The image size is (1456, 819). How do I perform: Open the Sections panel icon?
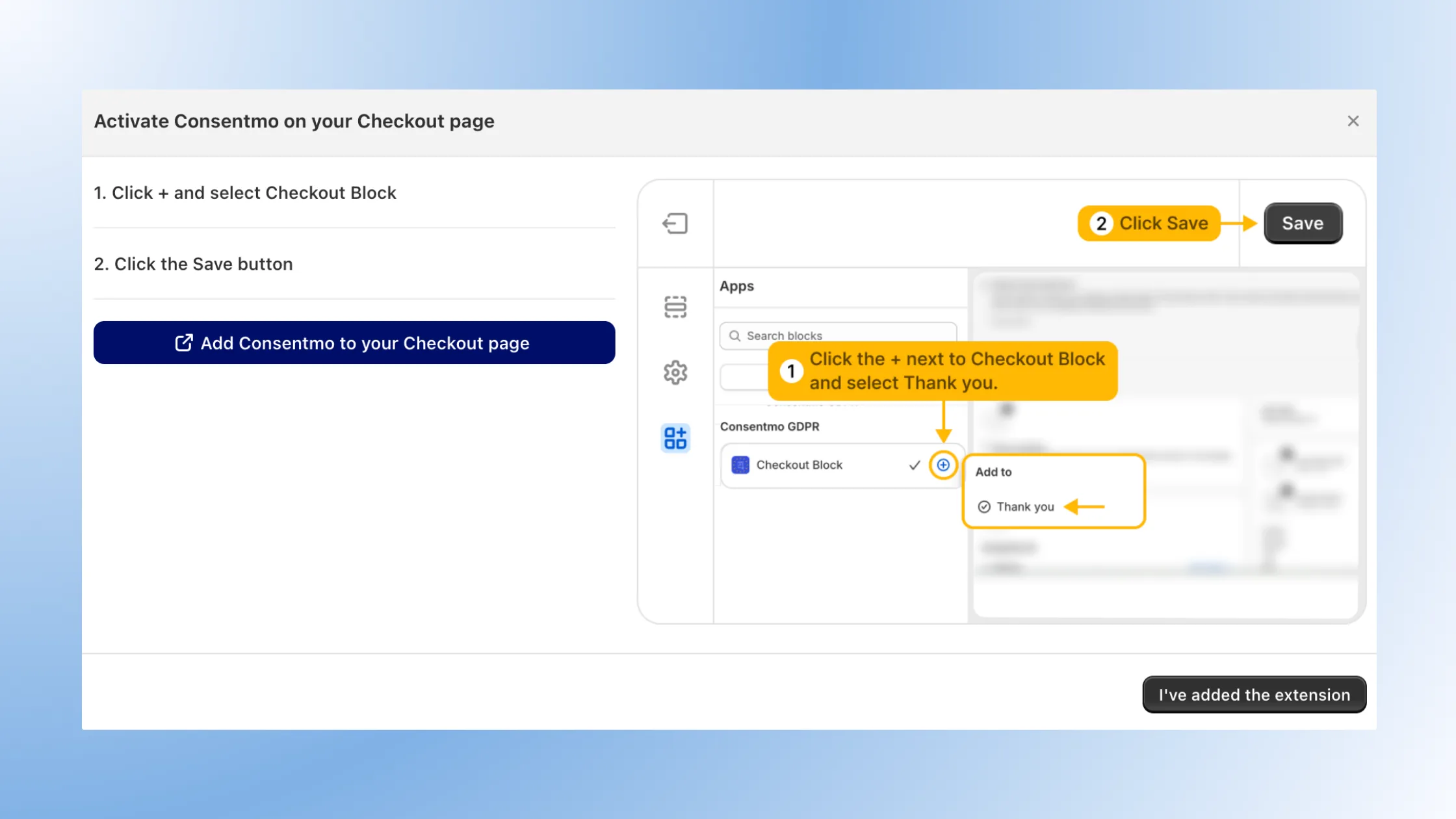(x=675, y=307)
